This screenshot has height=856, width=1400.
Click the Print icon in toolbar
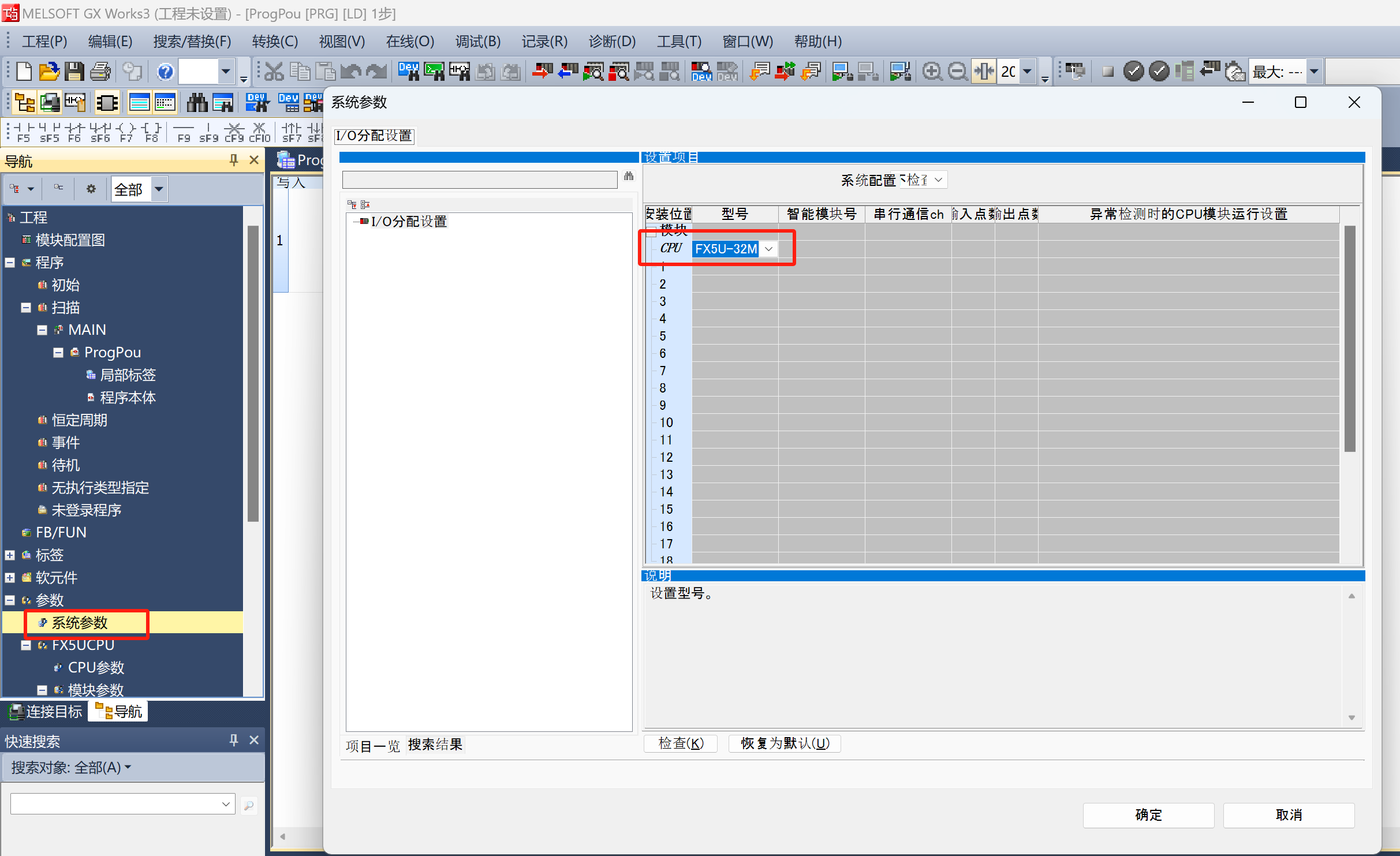[x=100, y=72]
